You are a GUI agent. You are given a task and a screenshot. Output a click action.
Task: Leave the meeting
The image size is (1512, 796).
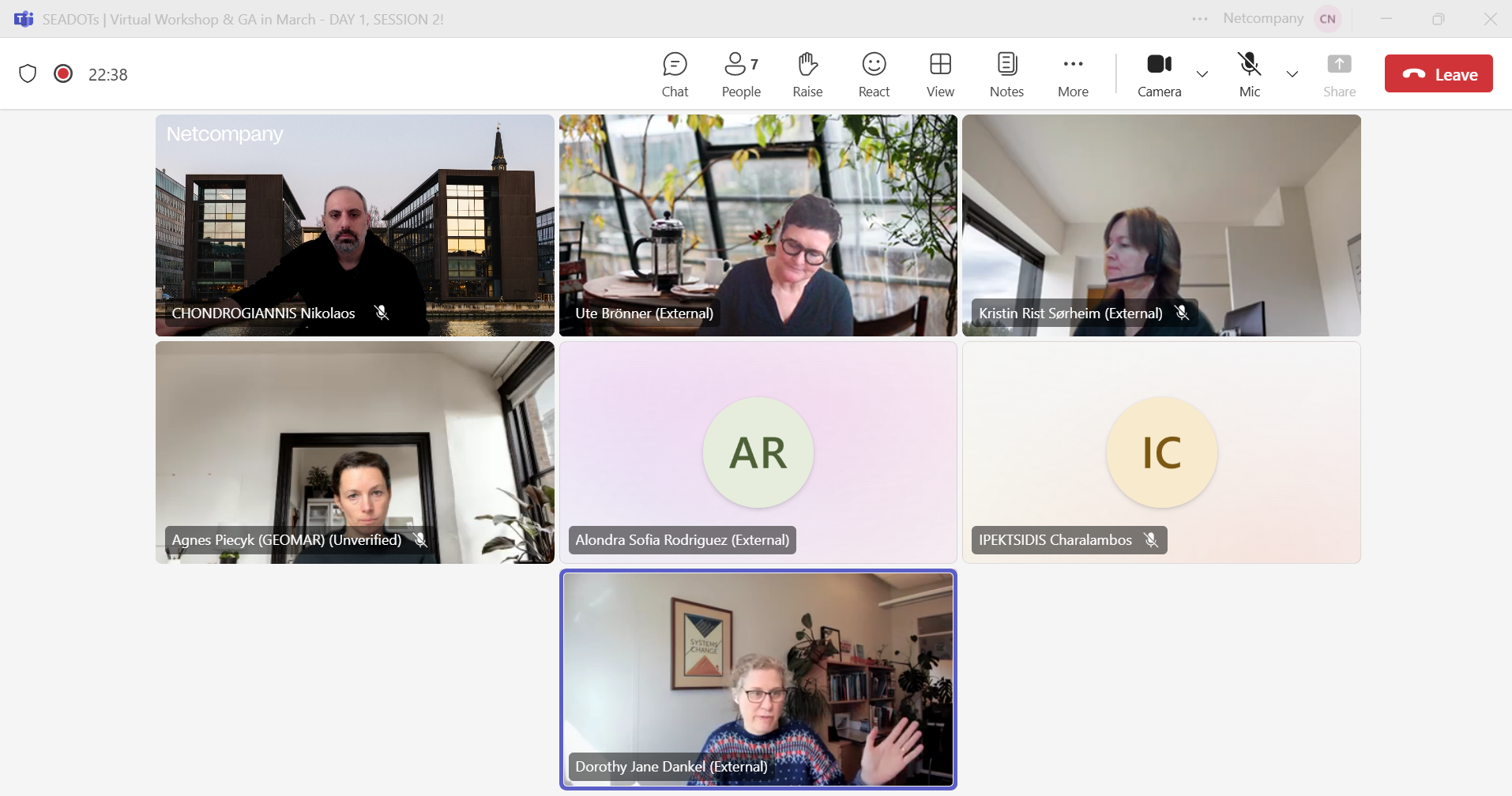[x=1438, y=74]
